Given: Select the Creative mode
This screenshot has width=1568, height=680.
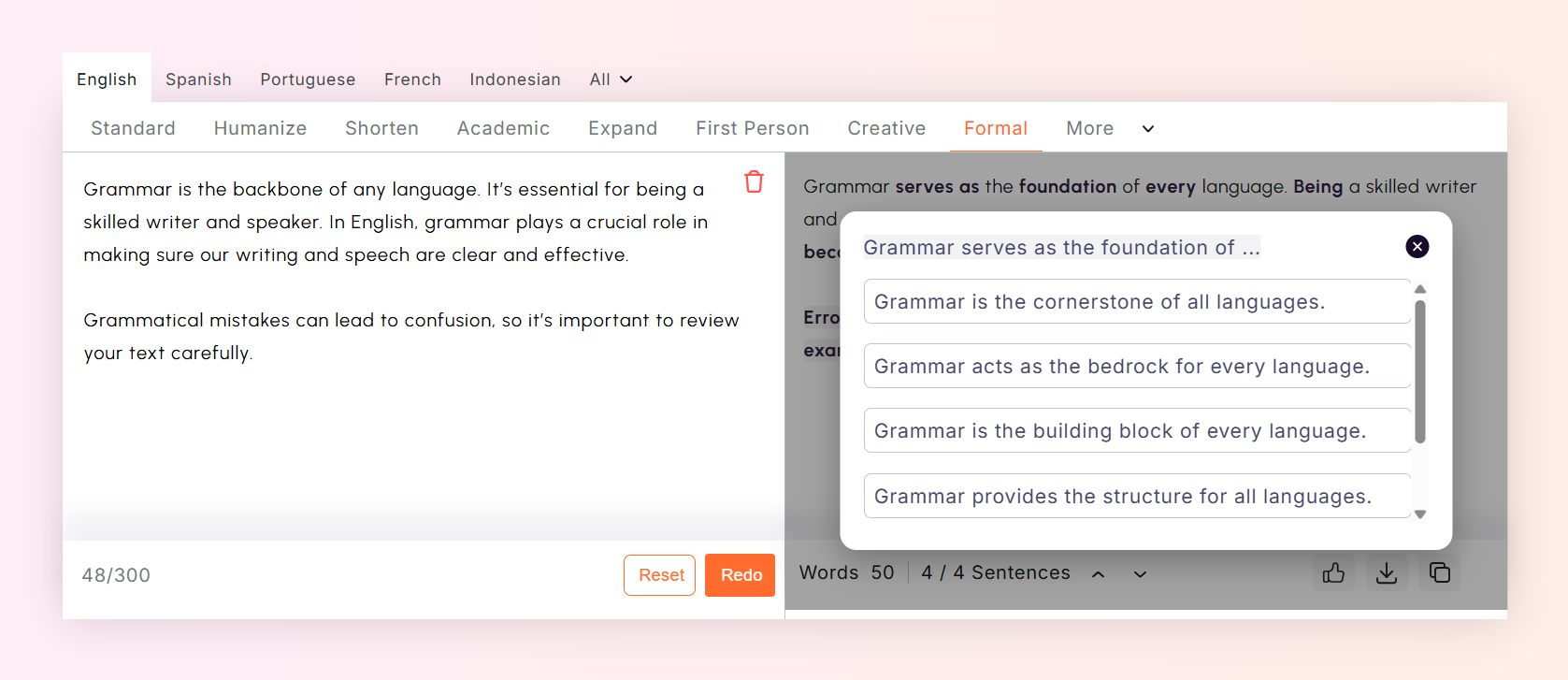Looking at the screenshot, I should pyautogui.click(x=886, y=128).
